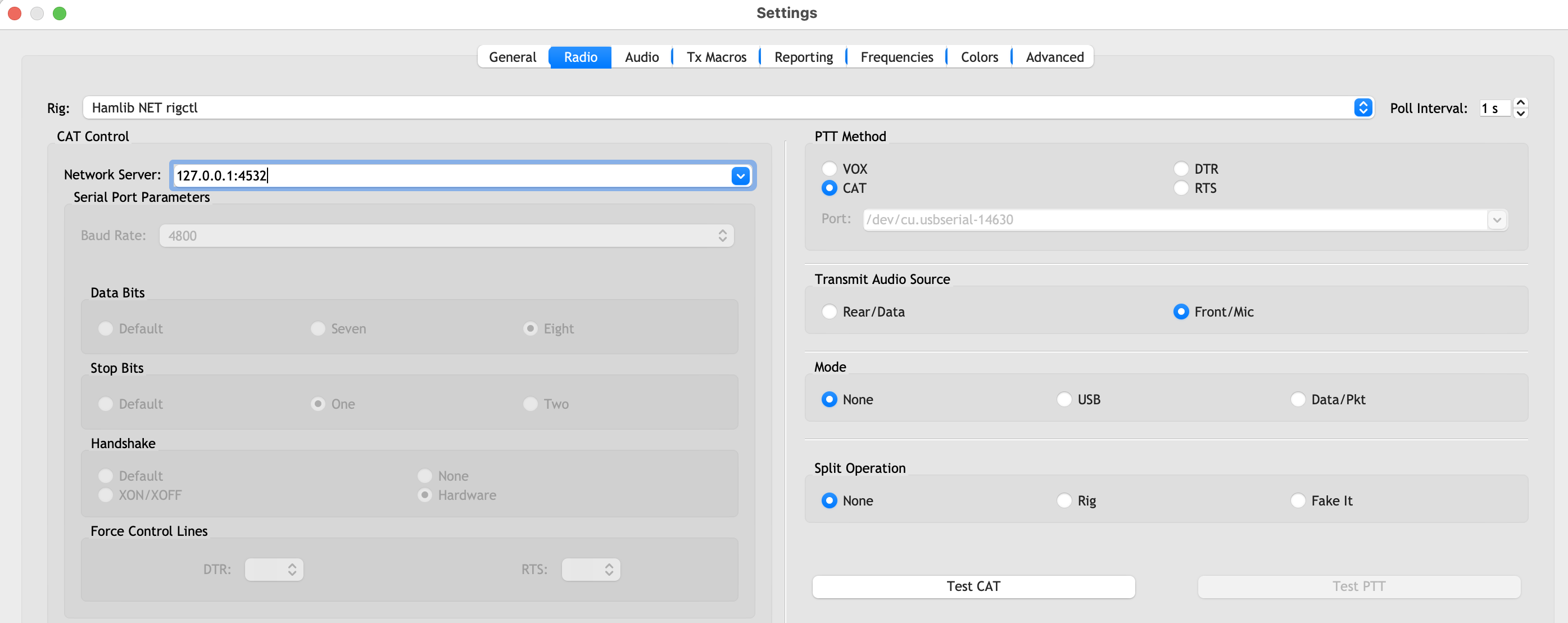Click the Poll Interval value field
The image size is (1568, 623).
(1496, 109)
